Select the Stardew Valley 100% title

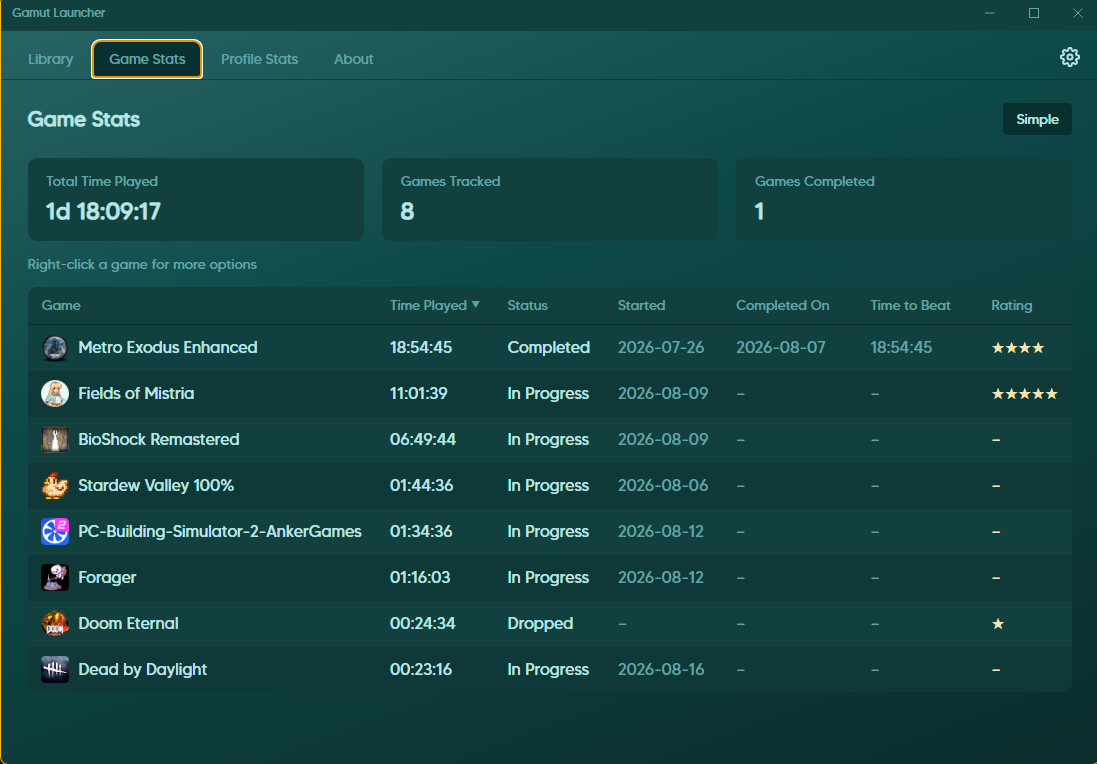[x=156, y=486]
